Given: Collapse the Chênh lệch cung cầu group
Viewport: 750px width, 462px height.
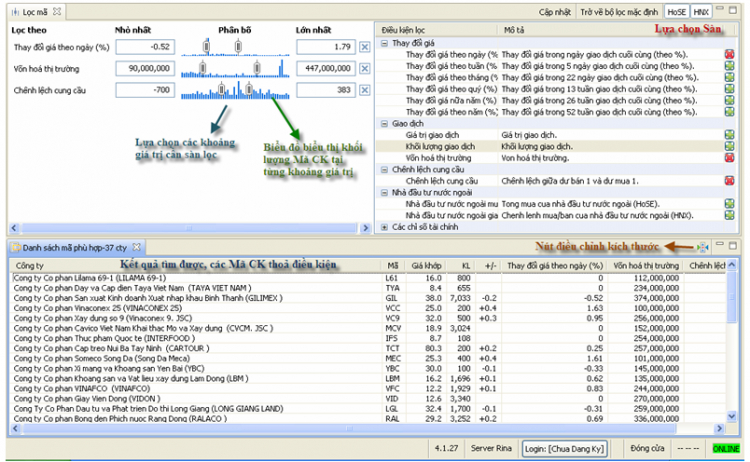Looking at the screenshot, I should coord(384,169).
